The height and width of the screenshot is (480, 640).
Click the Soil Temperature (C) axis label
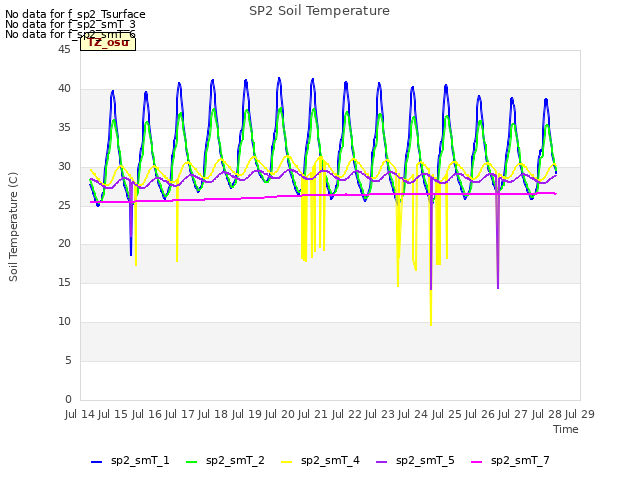(x=13, y=227)
